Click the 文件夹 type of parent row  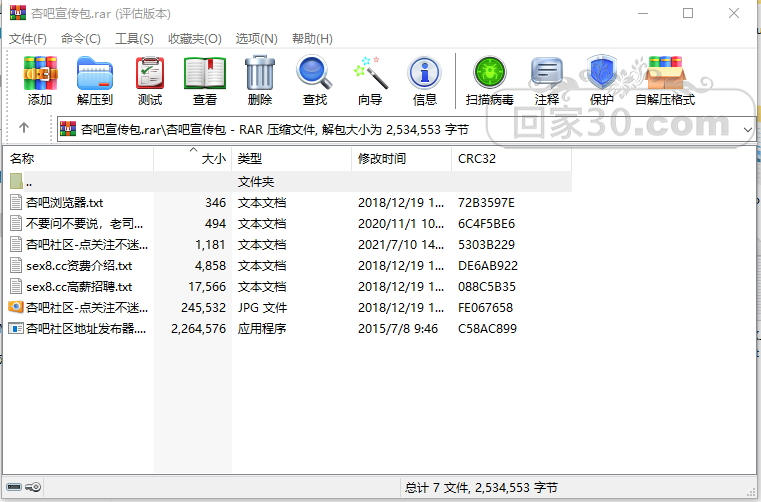(256, 182)
